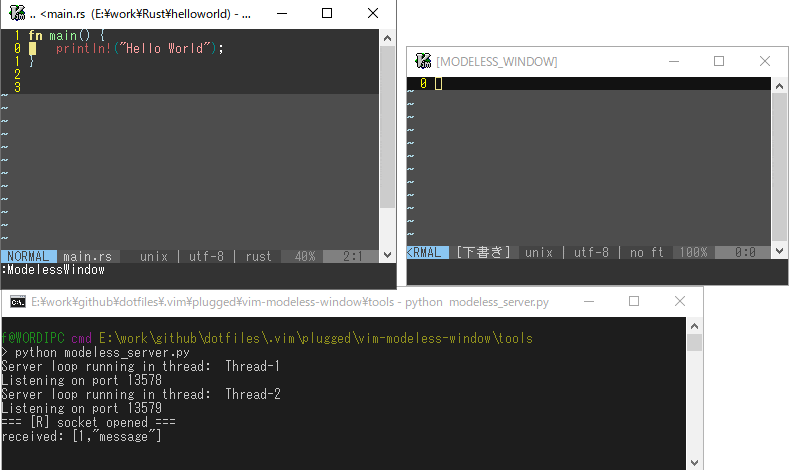Click 'no ft' in MODELESS_WINDOW status line
The image size is (792, 470).
[x=647, y=252]
